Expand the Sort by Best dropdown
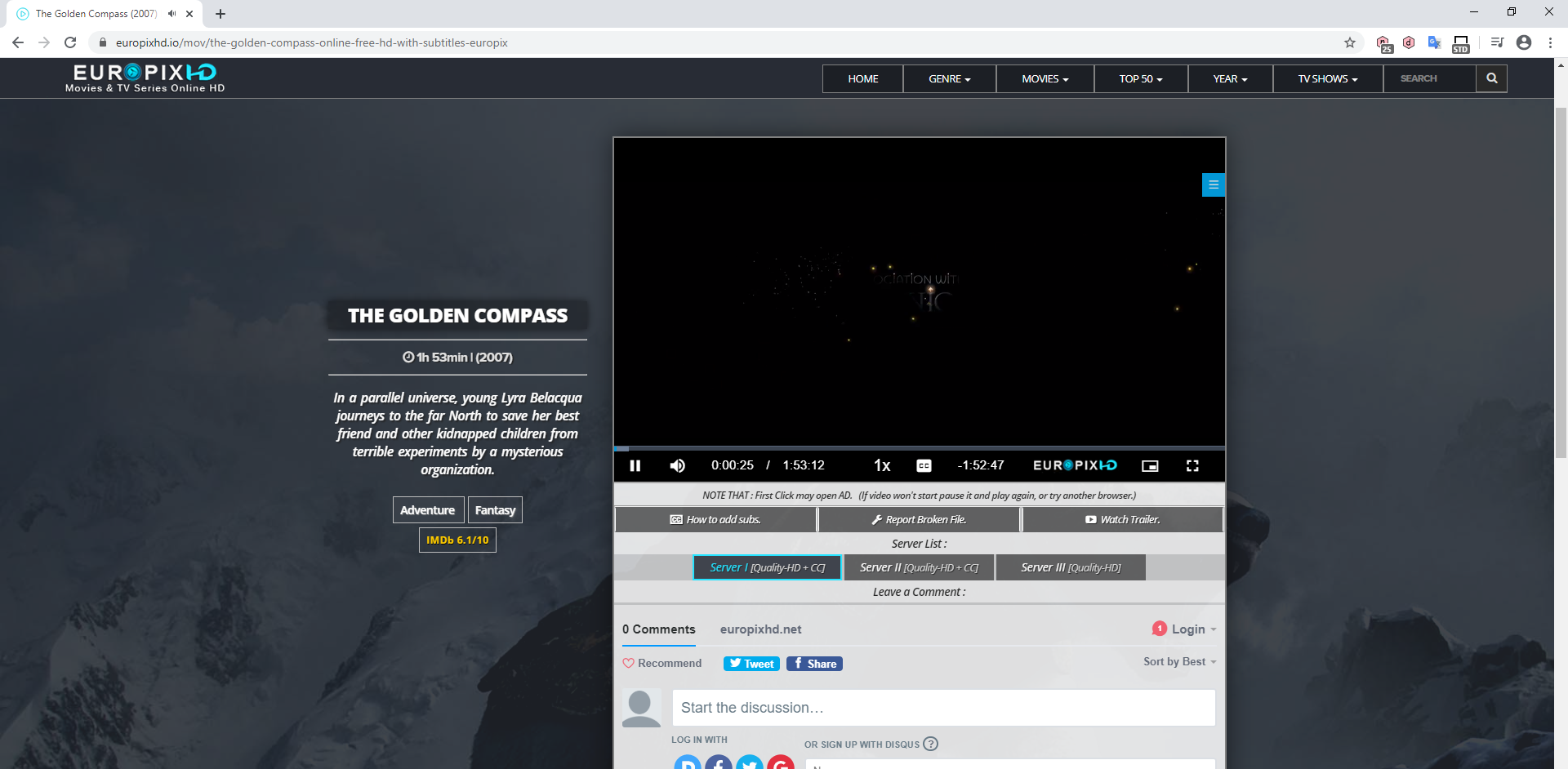The image size is (1568, 769). point(1178,661)
